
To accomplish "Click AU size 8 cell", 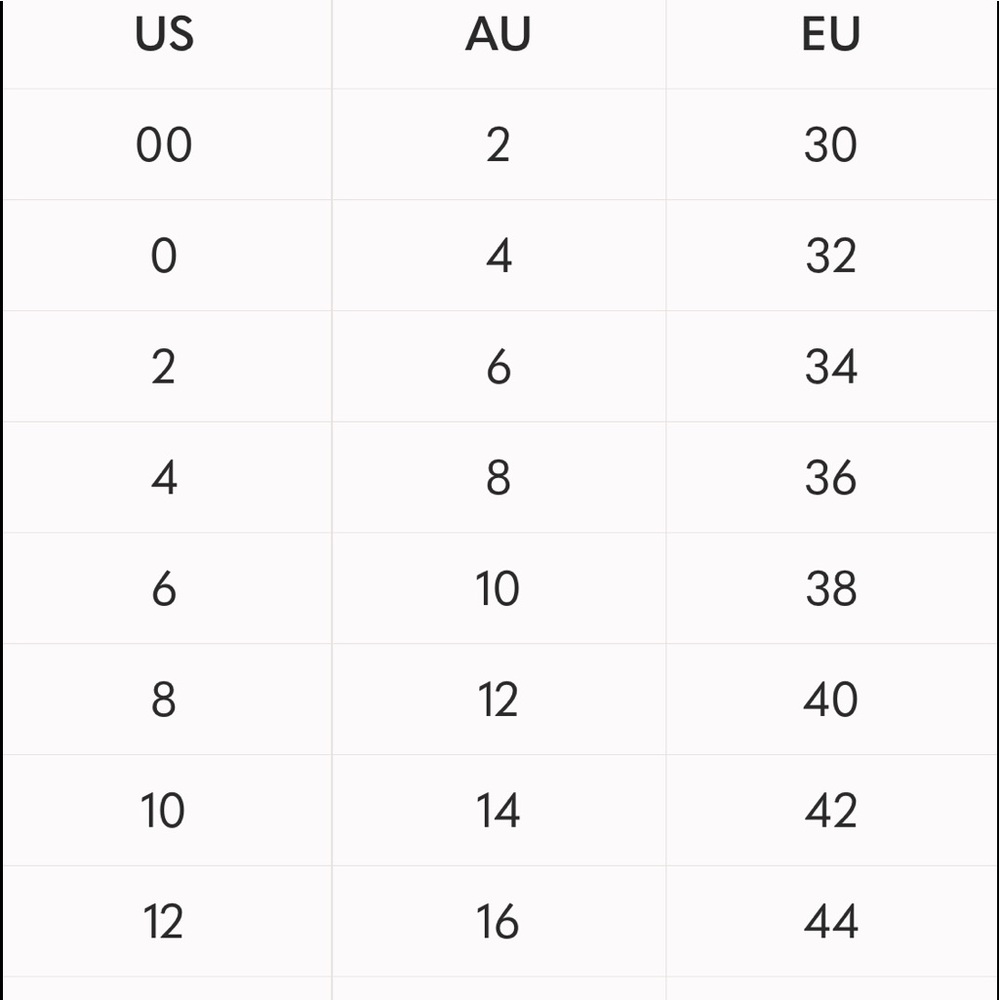I will [x=498, y=478].
